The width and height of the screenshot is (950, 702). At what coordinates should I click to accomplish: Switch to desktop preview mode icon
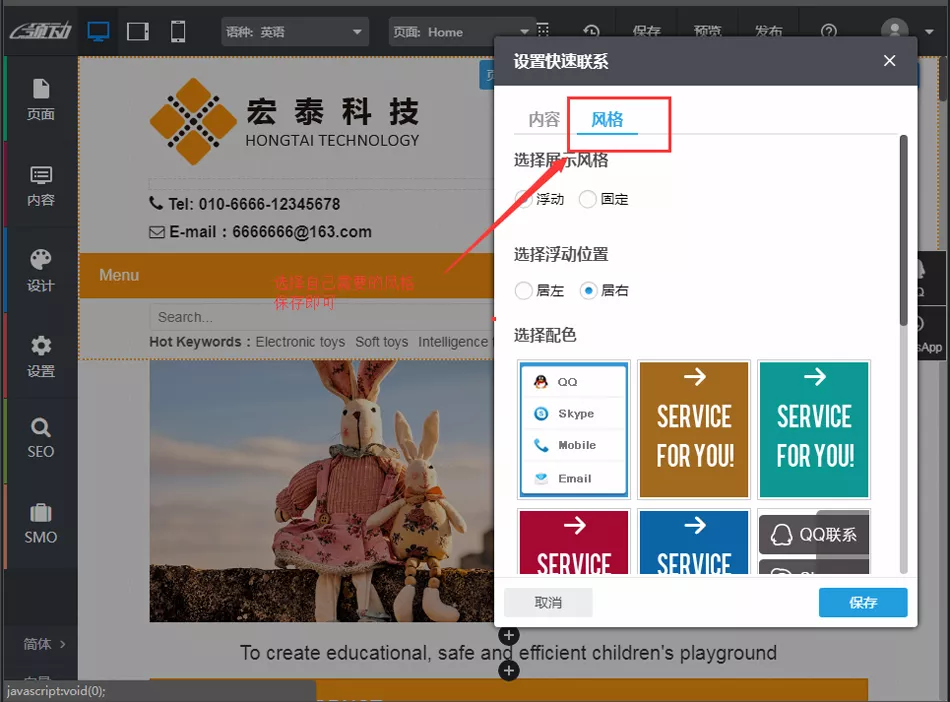pos(98,32)
